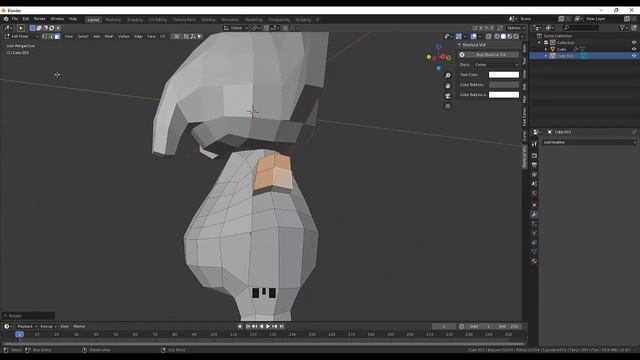640x360 pixels.
Task: Hide the Cube object with eye icon
Action: (x=634, y=49)
